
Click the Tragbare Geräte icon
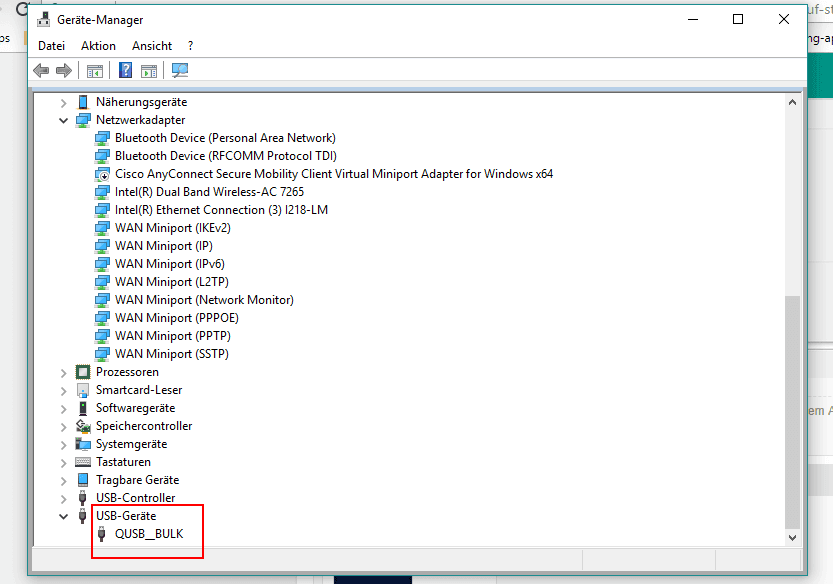[x=83, y=480]
